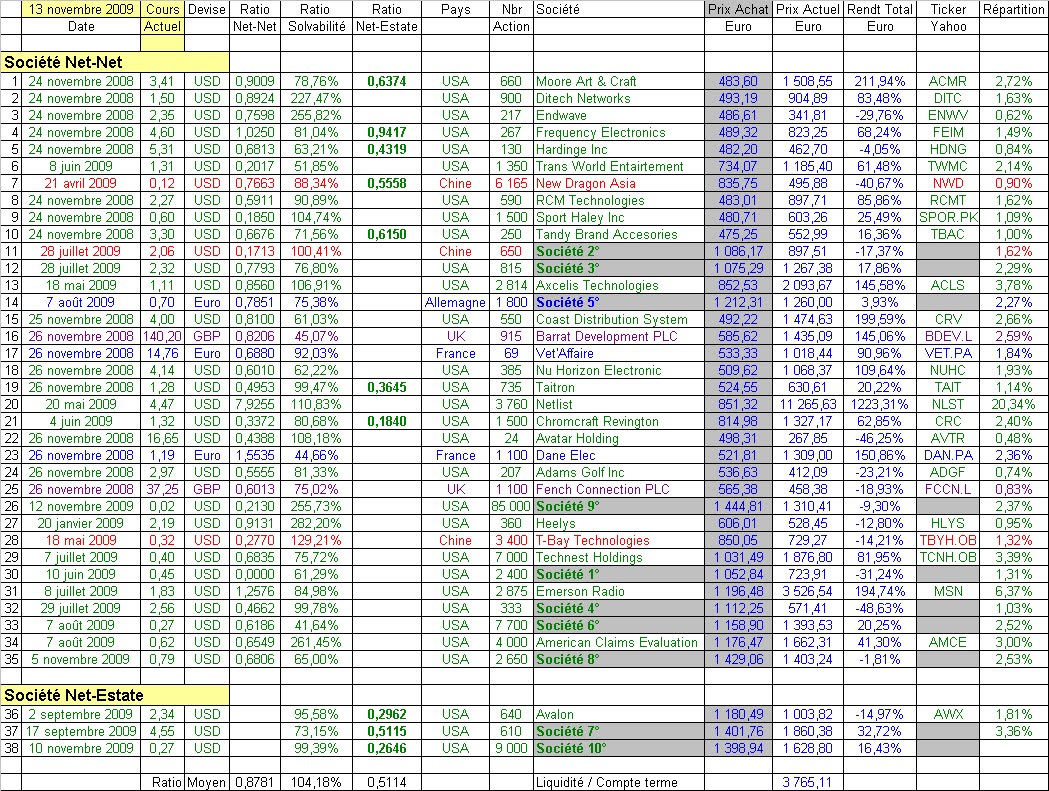The width and height of the screenshot is (1049, 791).
Task: Select the 'Avalon' company cell
Action: pyautogui.click(x=619, y=714)
